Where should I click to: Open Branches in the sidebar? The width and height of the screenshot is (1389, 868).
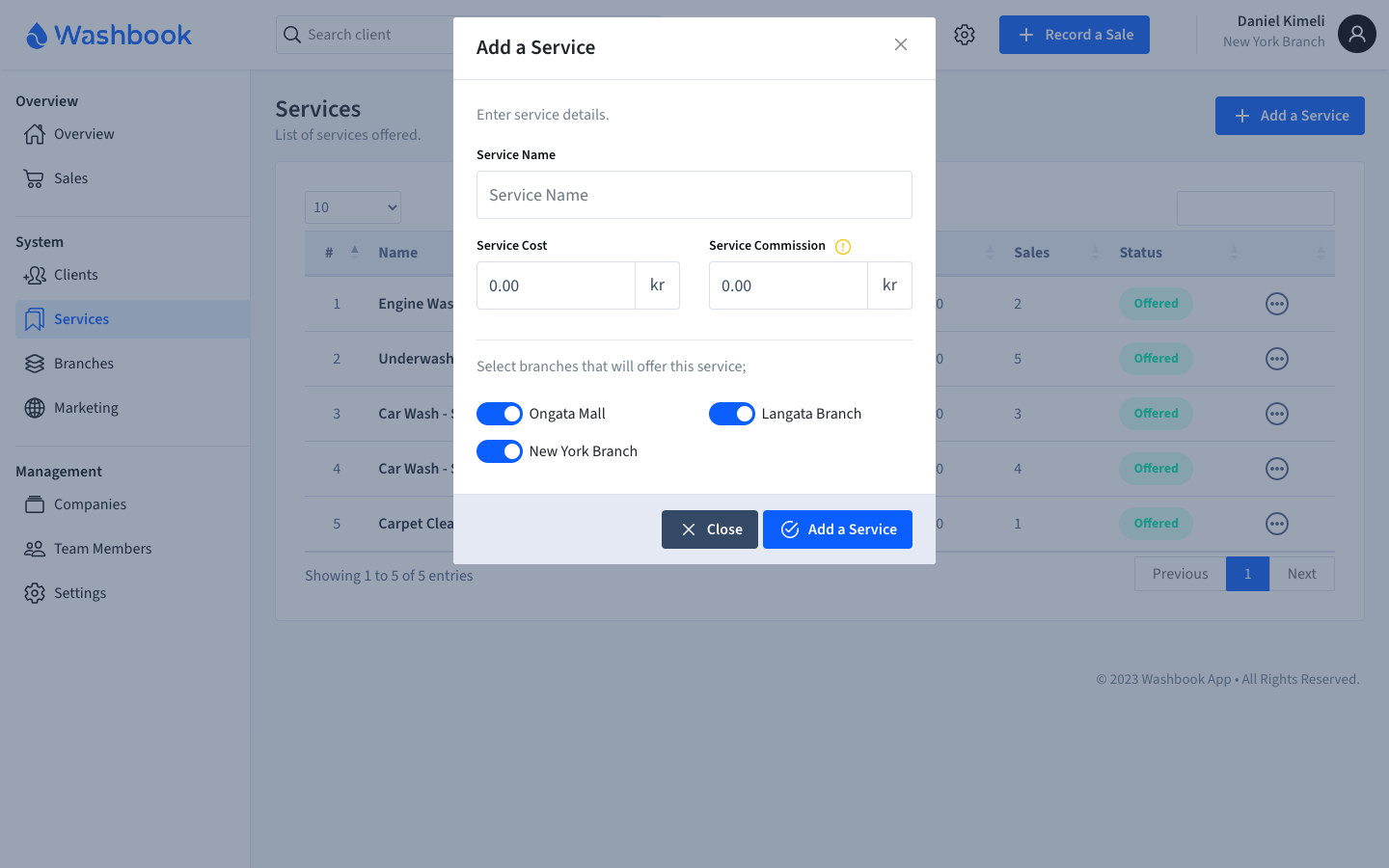[84, 364]
